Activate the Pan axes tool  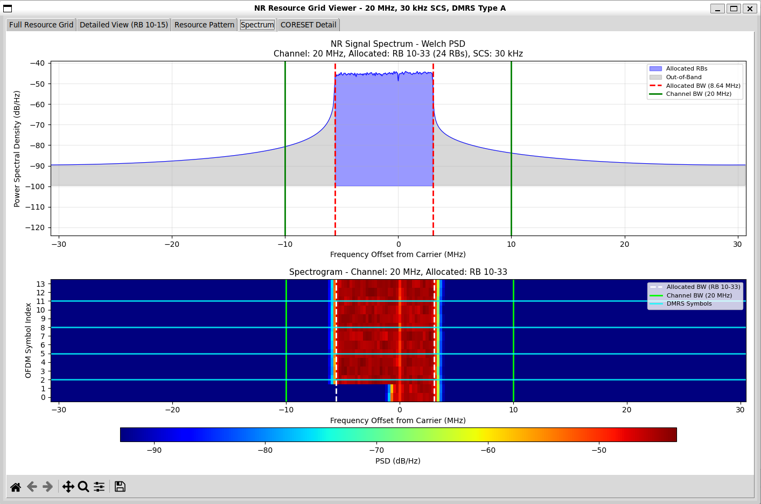(68, 486)
